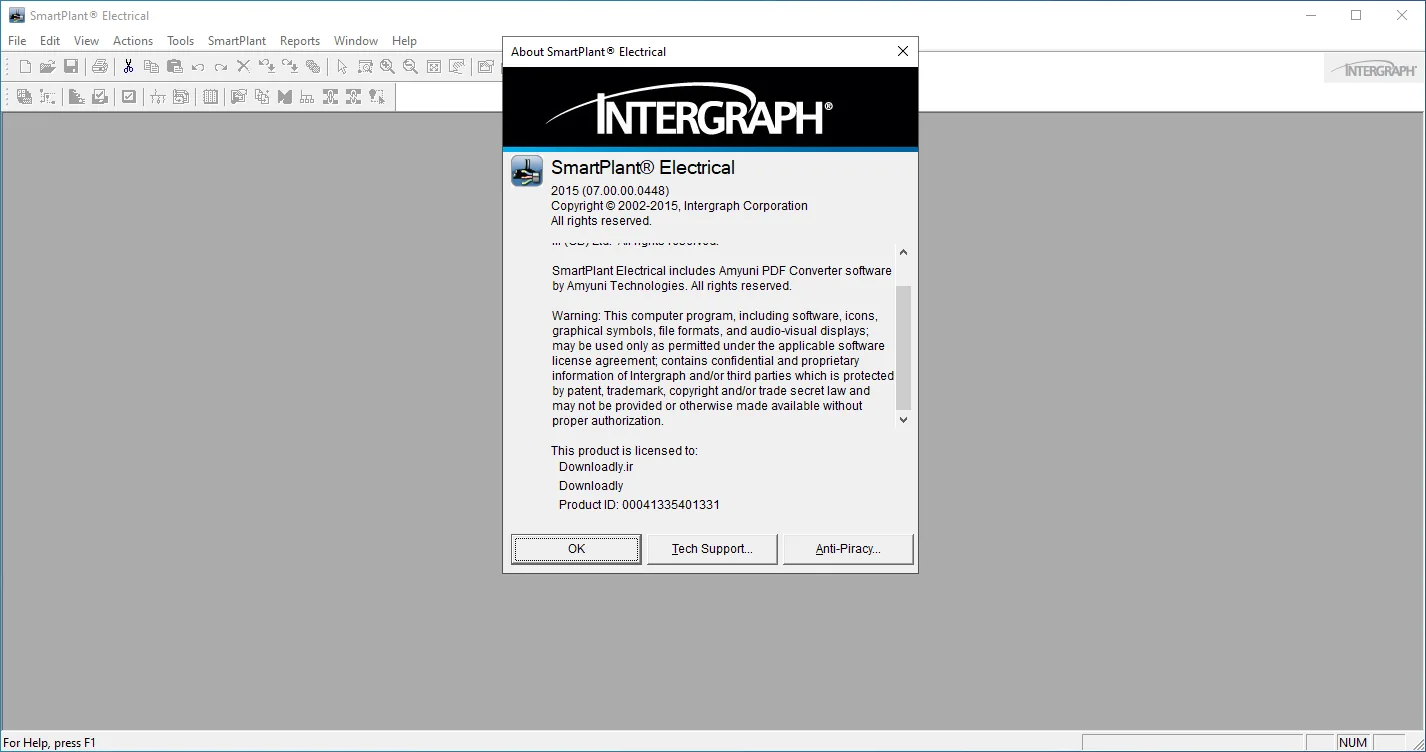Screen dimensions: 1426x752
Task: Click the Delete X icon
Action: [x=243, y=67]
